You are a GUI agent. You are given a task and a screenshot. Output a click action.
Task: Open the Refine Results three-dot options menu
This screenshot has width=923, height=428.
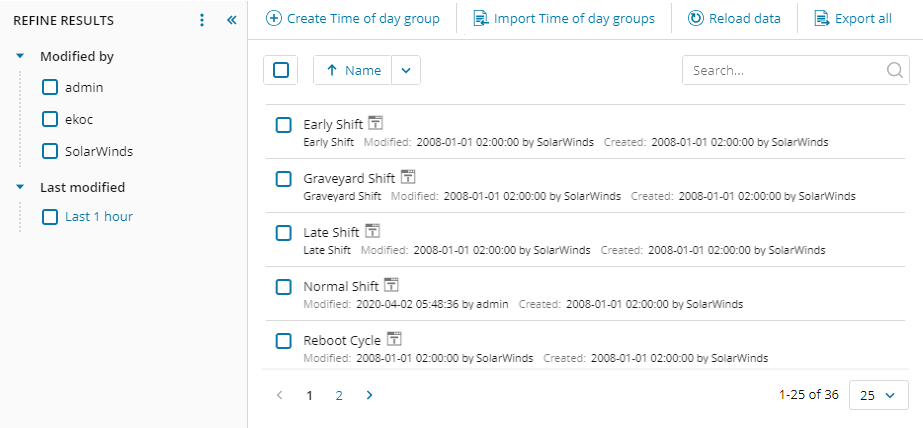[x=202, y=20]
